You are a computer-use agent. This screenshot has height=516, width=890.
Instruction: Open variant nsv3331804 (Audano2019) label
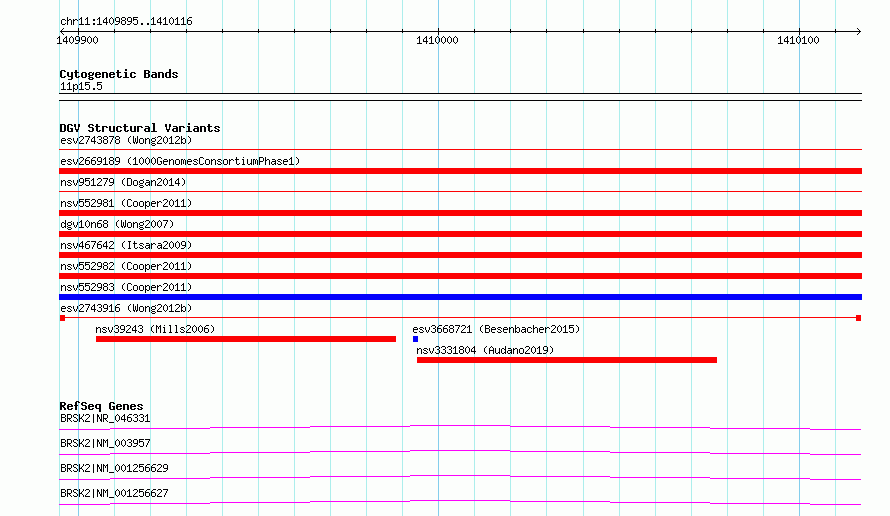485,350
